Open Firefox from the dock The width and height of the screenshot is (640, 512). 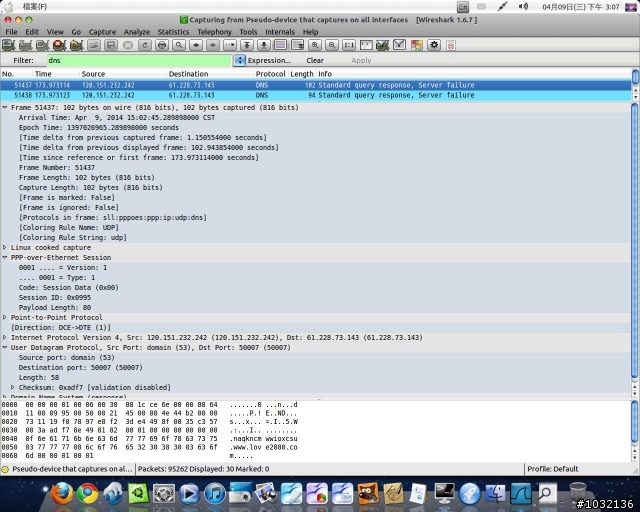coord(62,493)
